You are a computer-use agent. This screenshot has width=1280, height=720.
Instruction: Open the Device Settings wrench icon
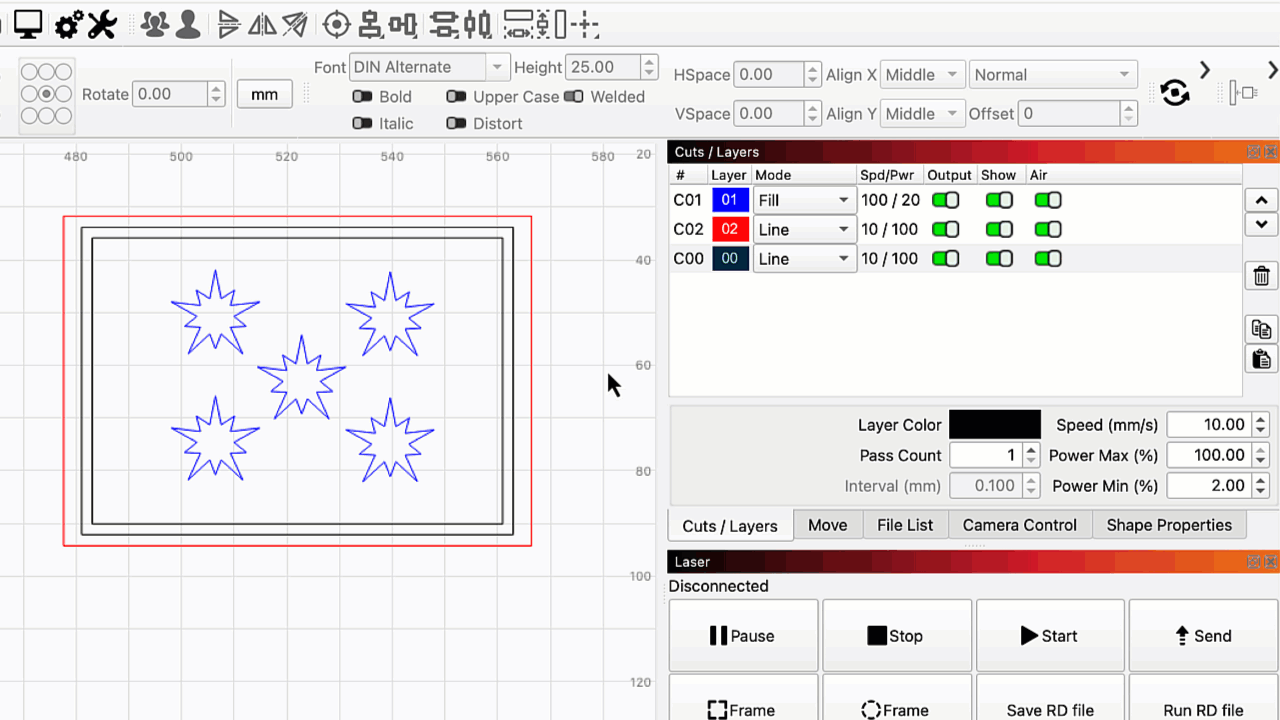point(102,25)
